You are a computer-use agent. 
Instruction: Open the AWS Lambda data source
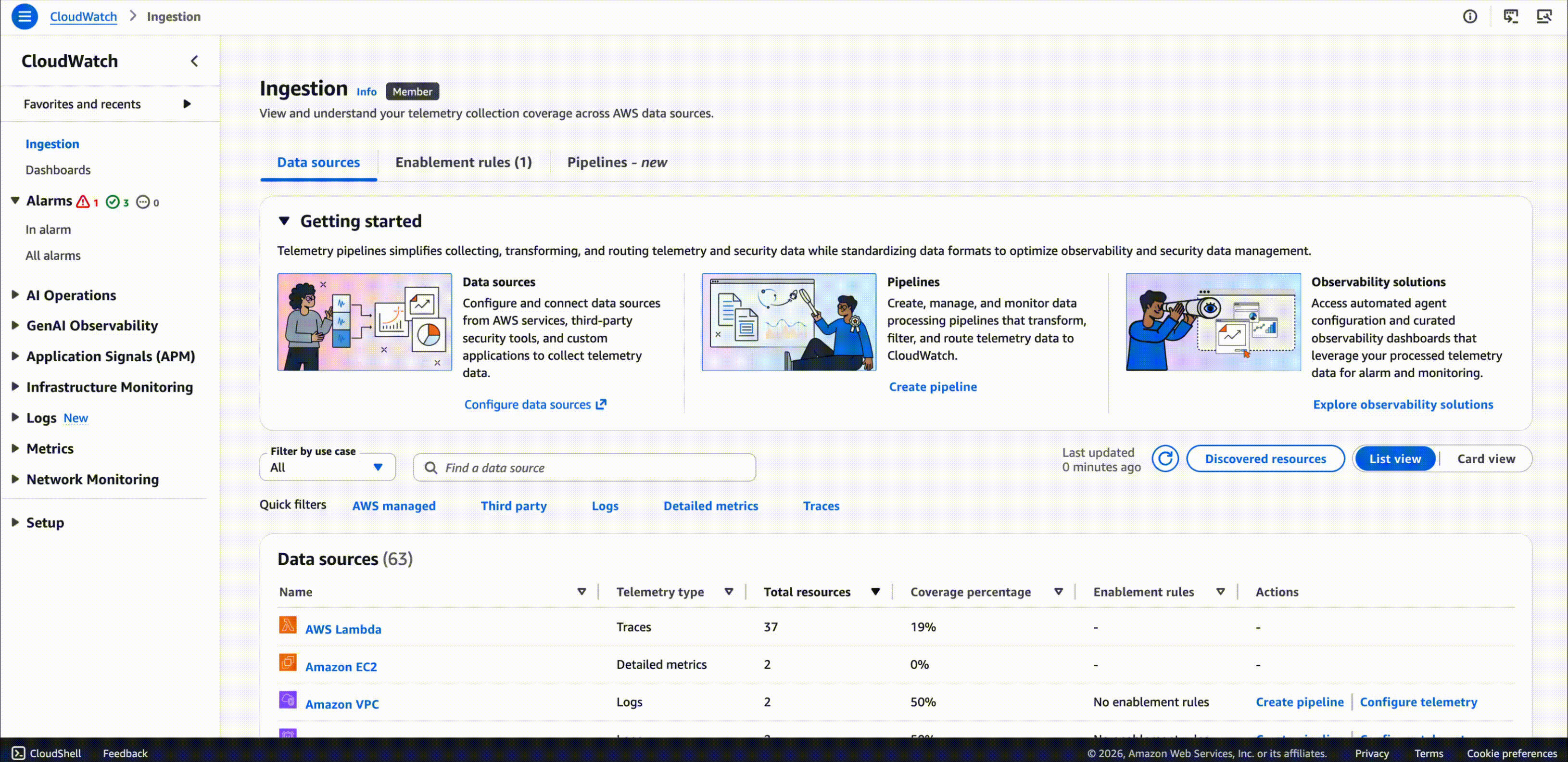tap(343, 629)
